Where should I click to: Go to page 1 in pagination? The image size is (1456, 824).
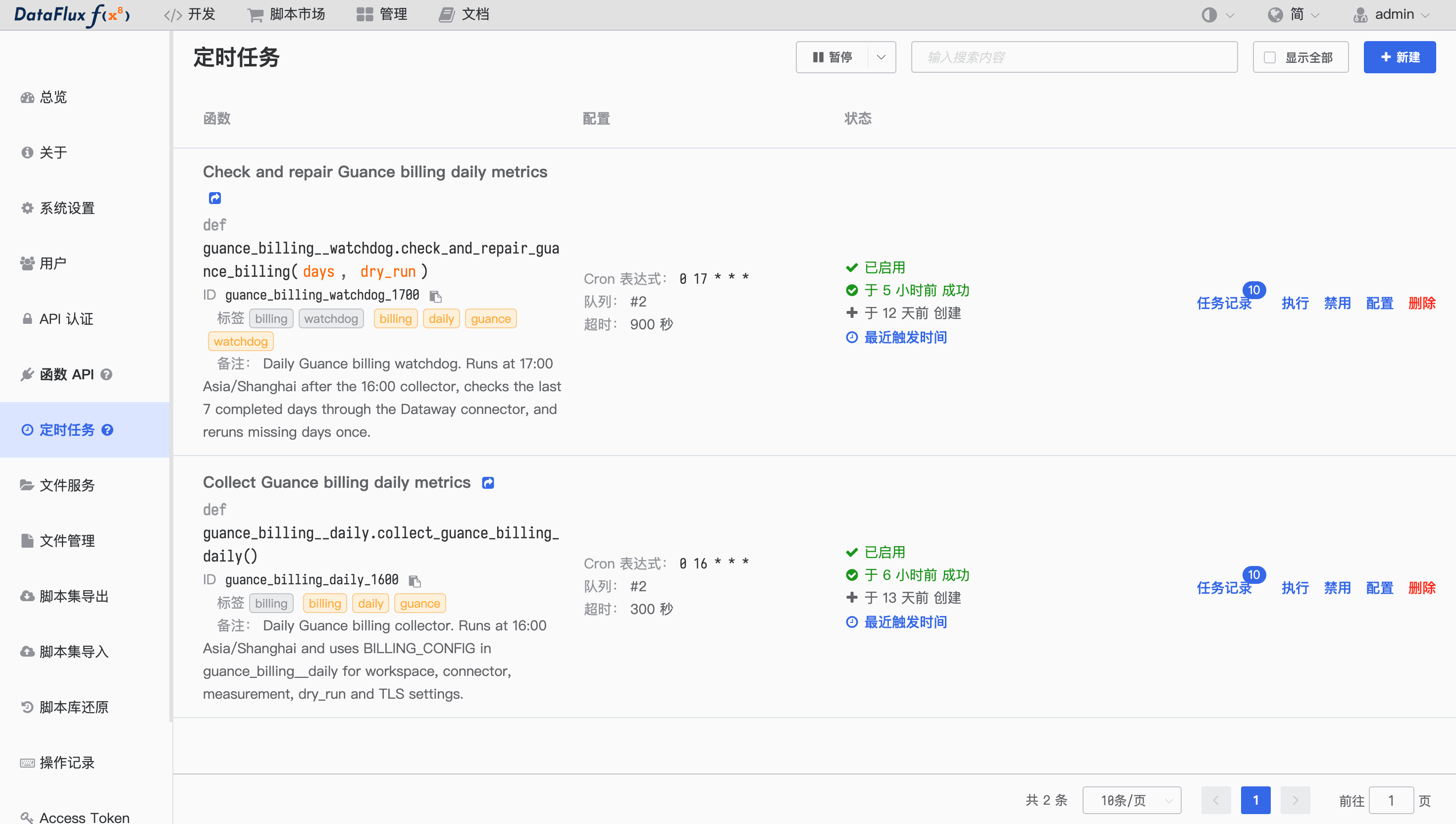pos(1256,800)
